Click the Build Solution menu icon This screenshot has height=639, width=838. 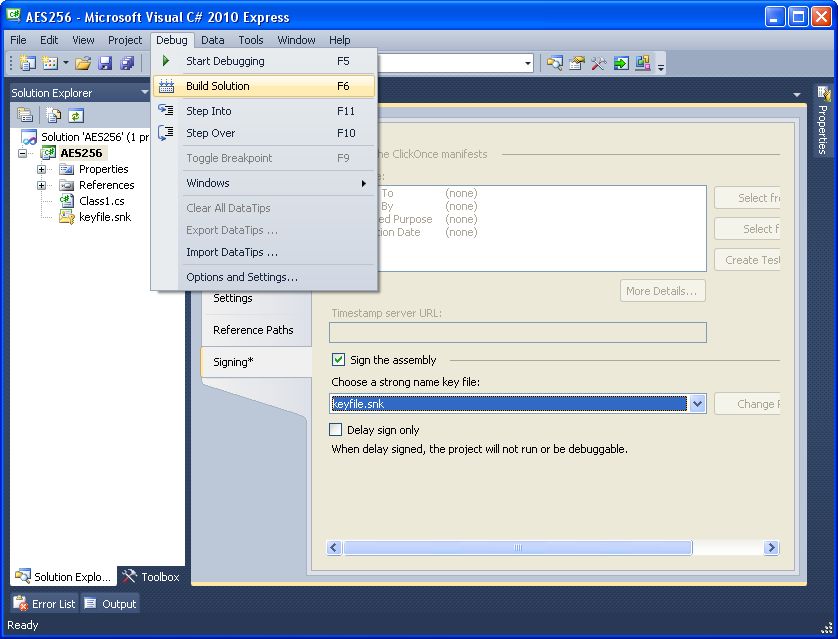tap(166, 86)
